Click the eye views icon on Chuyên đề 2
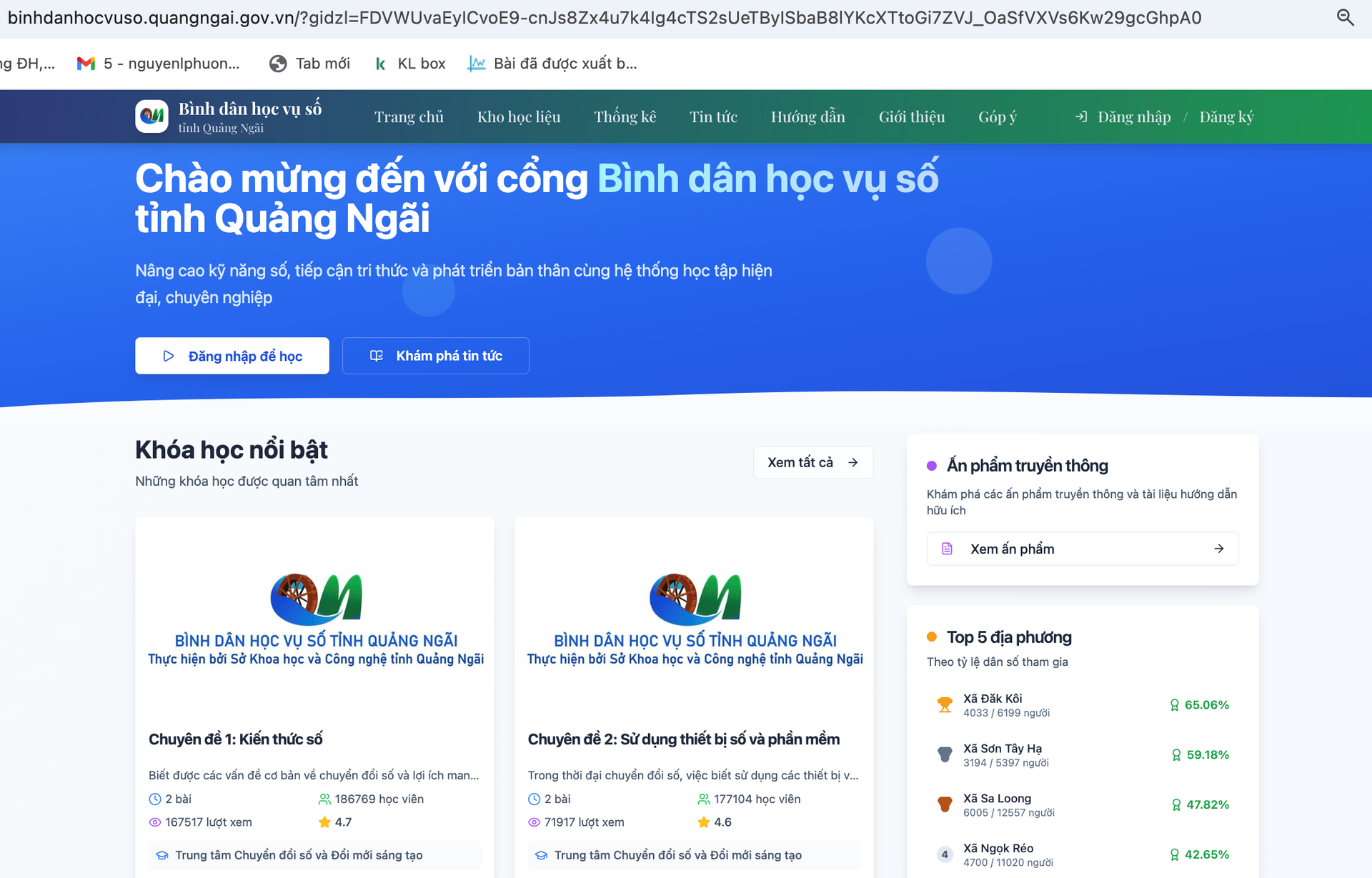This screenshot has height=878, width=1372. 533,822
